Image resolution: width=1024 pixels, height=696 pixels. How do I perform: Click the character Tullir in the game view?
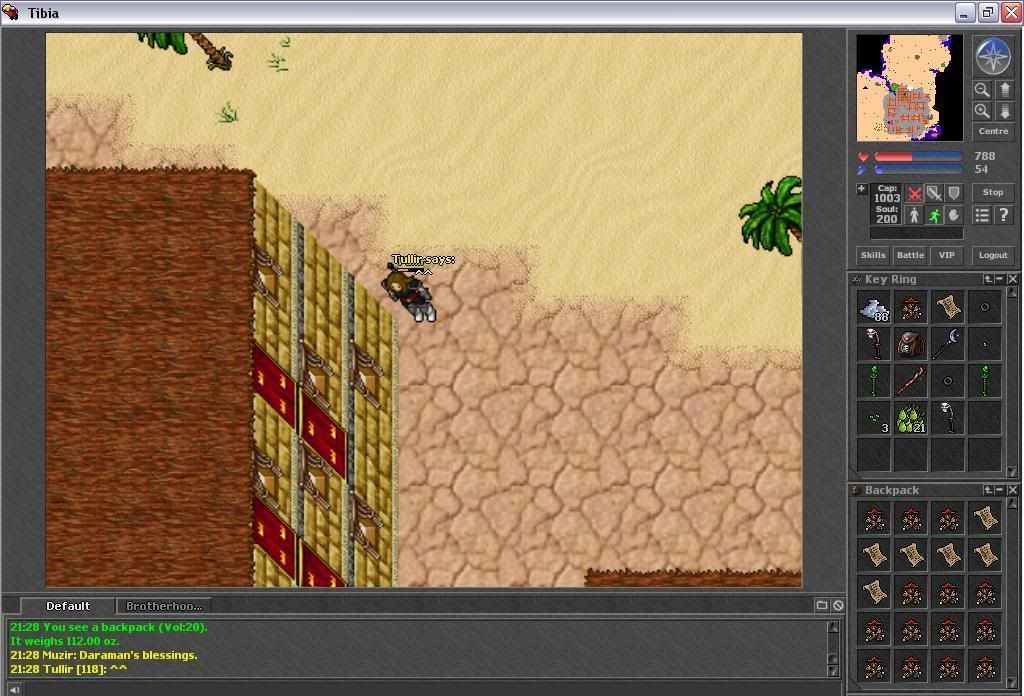tap(409, 295)
